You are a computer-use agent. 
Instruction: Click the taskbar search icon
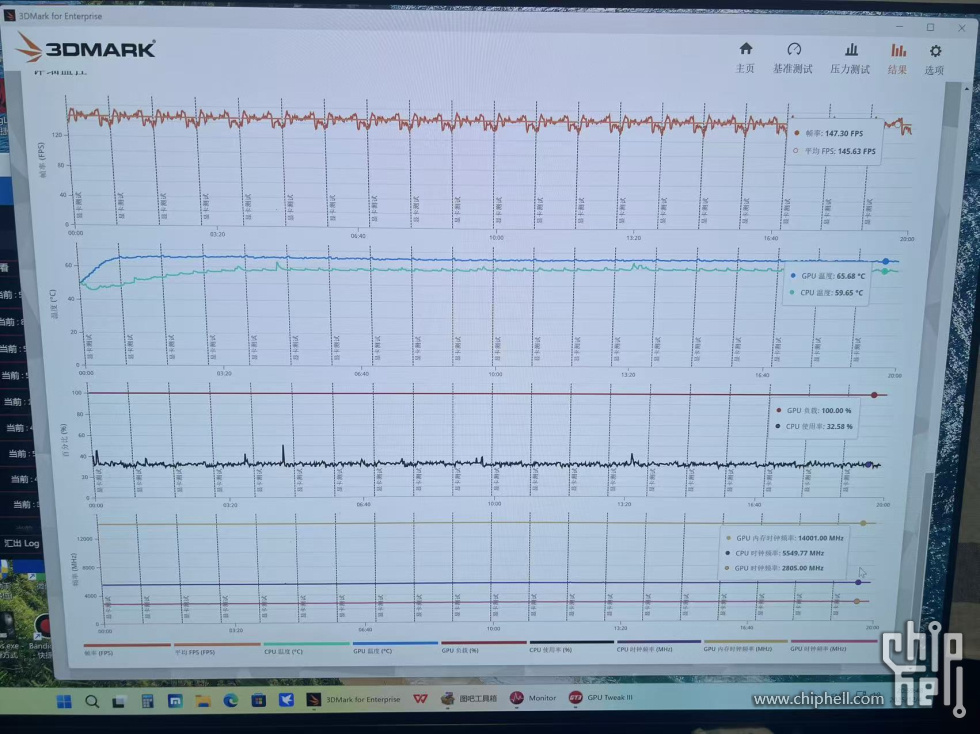coord(92,700)
